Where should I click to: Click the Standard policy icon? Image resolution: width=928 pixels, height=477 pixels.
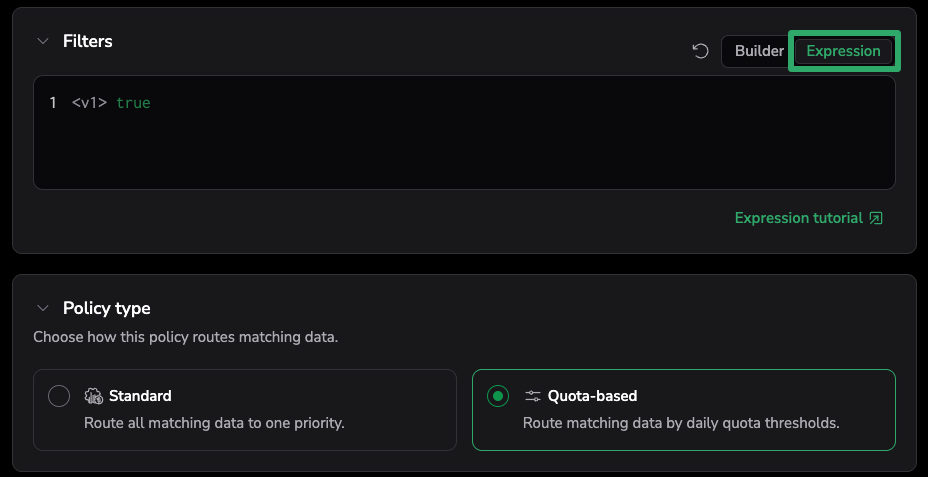[x=94, y=396]
